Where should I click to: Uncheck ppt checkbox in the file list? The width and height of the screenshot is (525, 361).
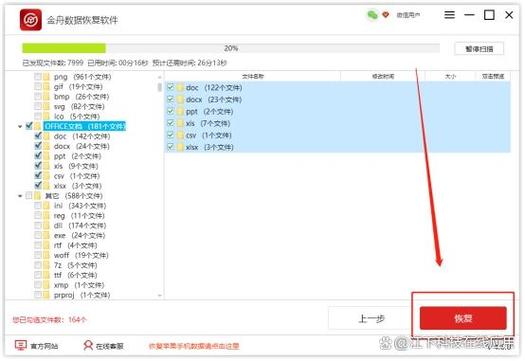(171, 111)
